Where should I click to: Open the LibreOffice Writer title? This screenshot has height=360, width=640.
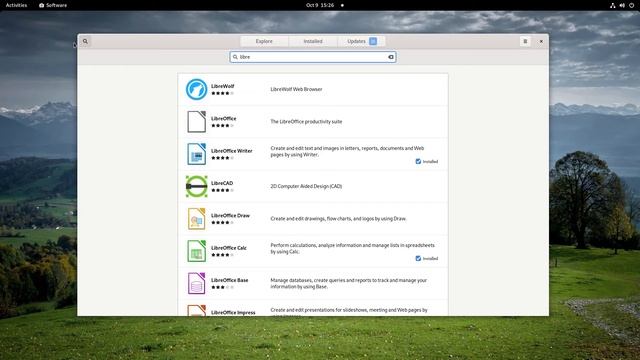click(x=231, y=151)
